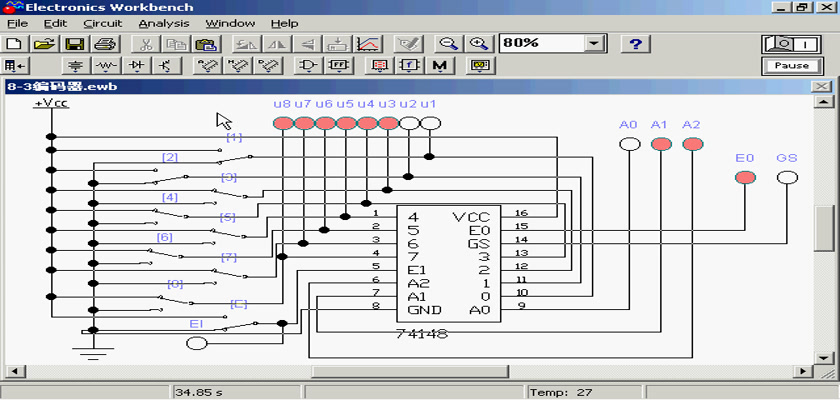Open the File menu
This screenshot has height=400, width=840.
[x=17, y=24]
